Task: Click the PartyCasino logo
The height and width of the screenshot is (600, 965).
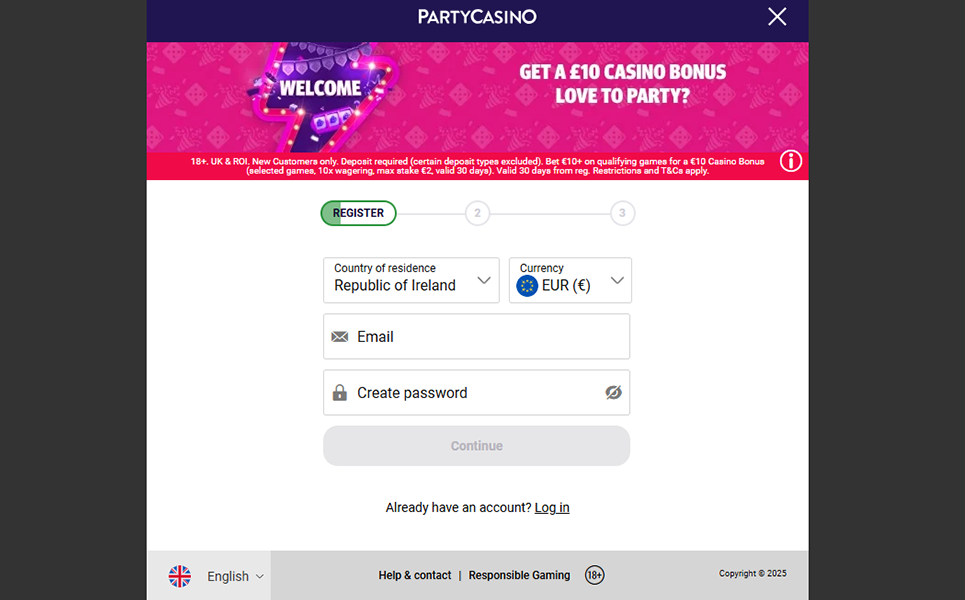Action: (x=476, y=17)
